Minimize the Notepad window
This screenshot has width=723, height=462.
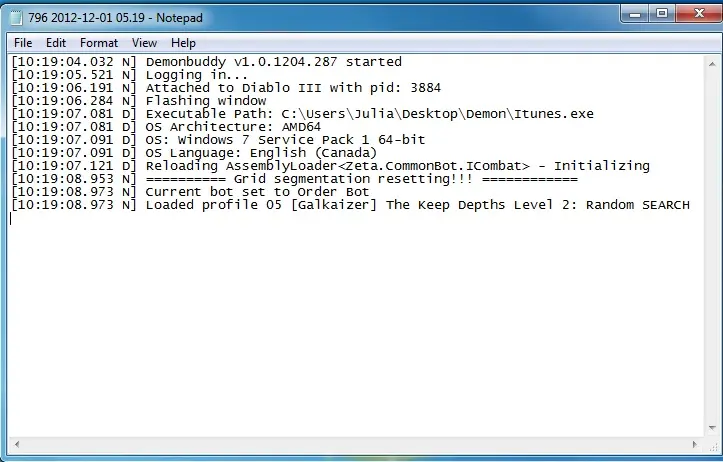[635, 14]
